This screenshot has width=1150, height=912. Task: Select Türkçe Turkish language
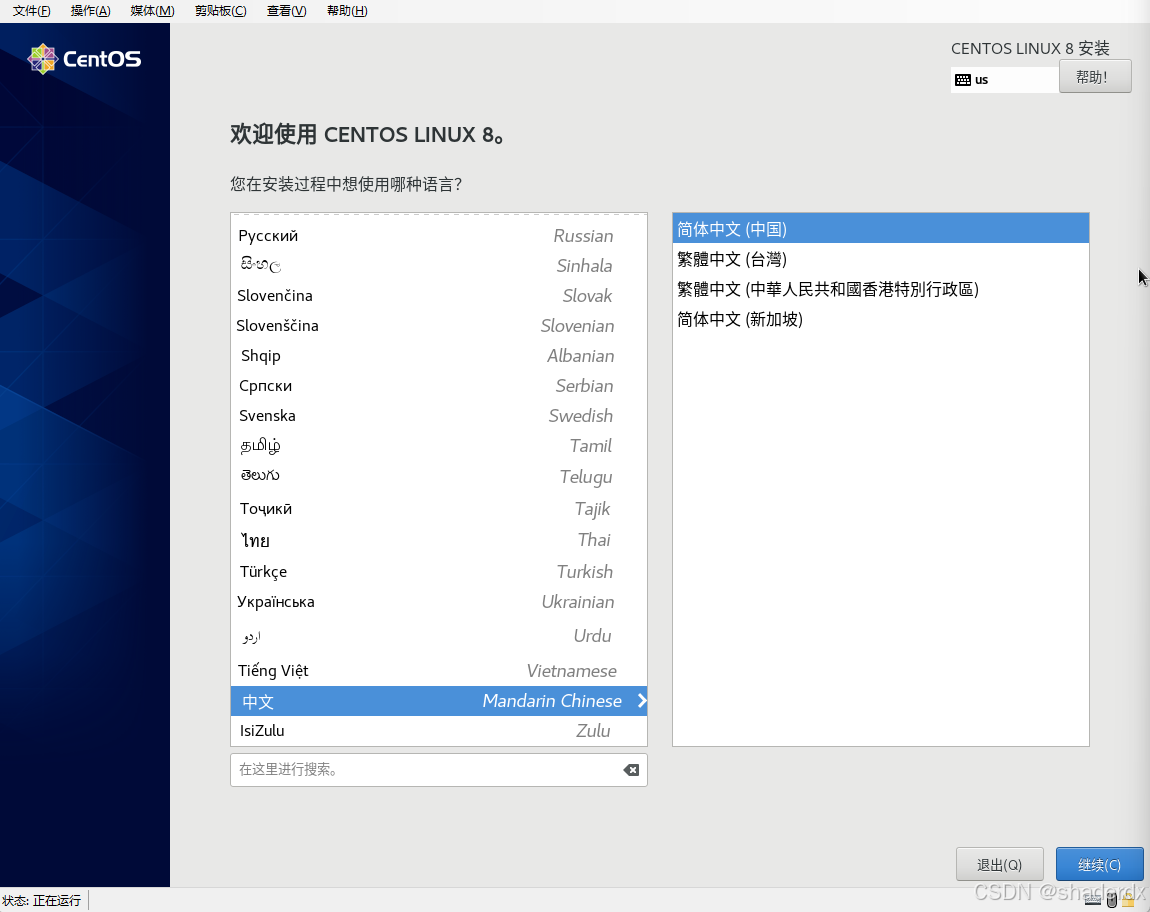tap(439, 572)
